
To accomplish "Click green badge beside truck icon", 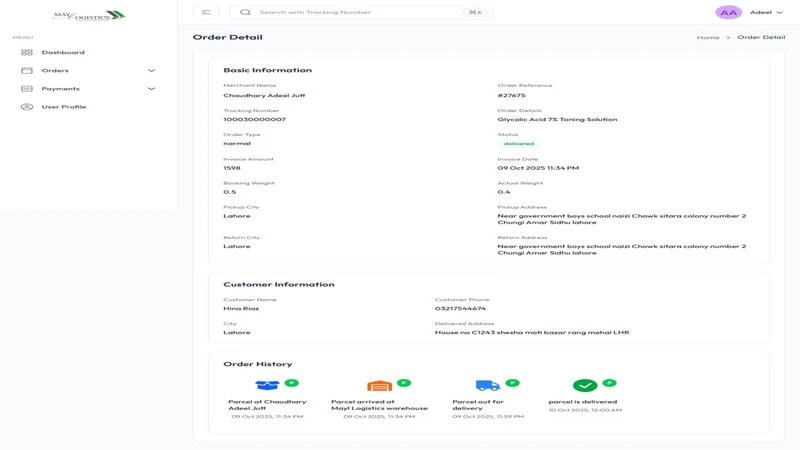I will (512, 383).
